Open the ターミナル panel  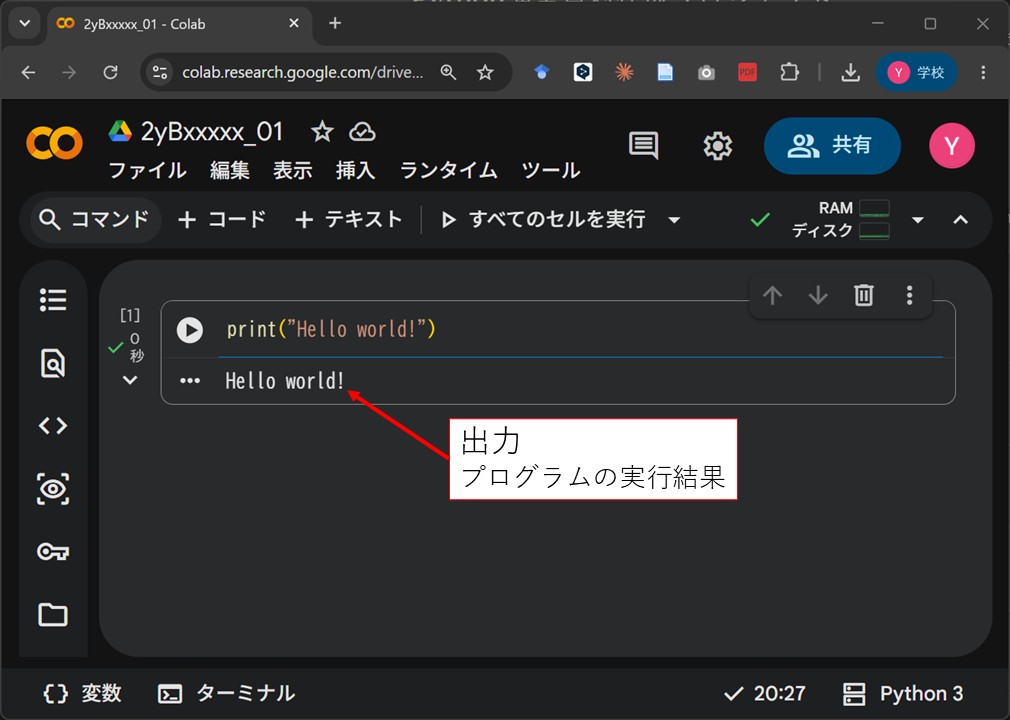tap(227, 694)
